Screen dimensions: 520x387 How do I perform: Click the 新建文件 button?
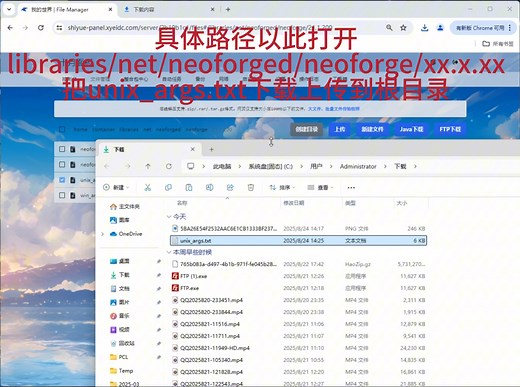[x=372, y=129]
